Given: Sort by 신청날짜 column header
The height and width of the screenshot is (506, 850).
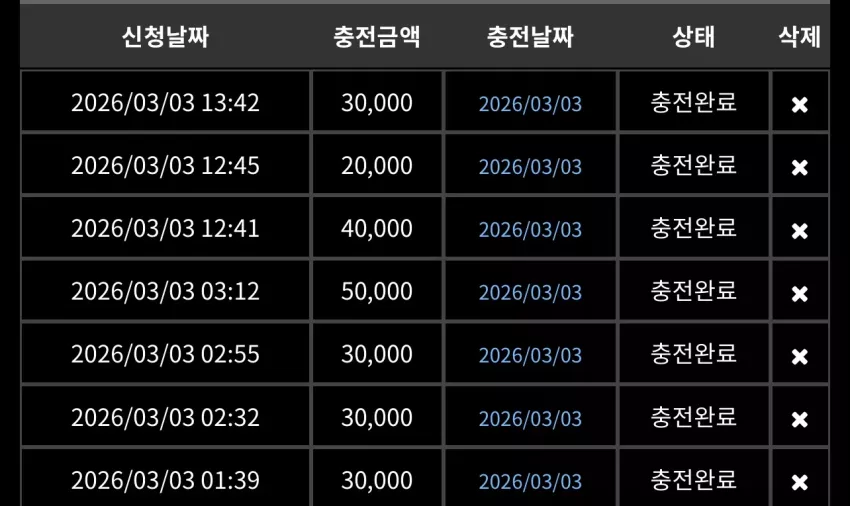Looking at the screenshot, I should coord(165,37).
